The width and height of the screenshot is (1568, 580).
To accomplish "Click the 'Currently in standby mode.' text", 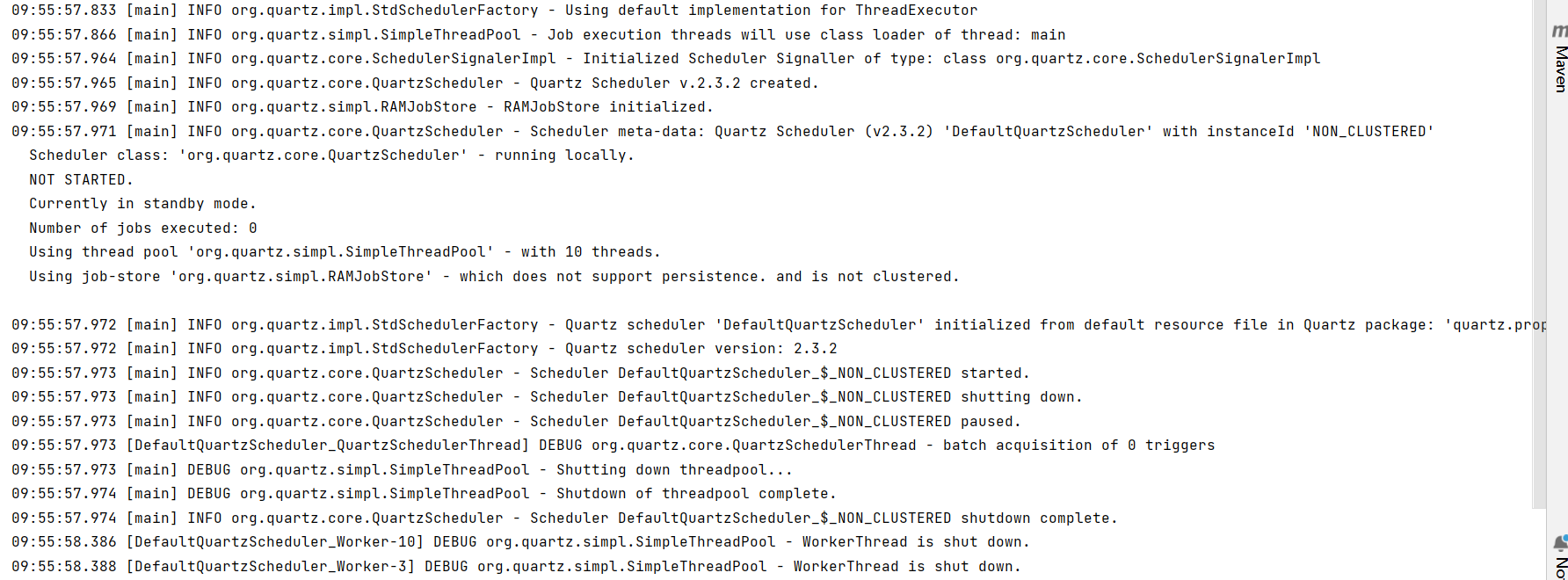I will [142, 203].
